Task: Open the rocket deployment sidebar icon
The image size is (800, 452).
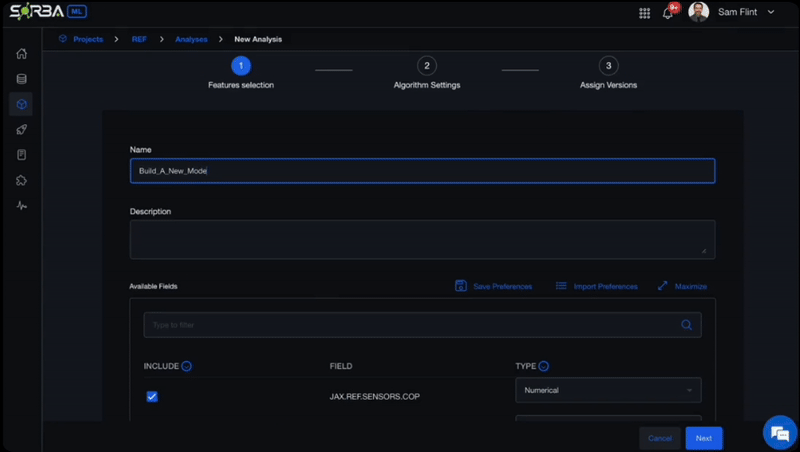Action: pos(21,130)
